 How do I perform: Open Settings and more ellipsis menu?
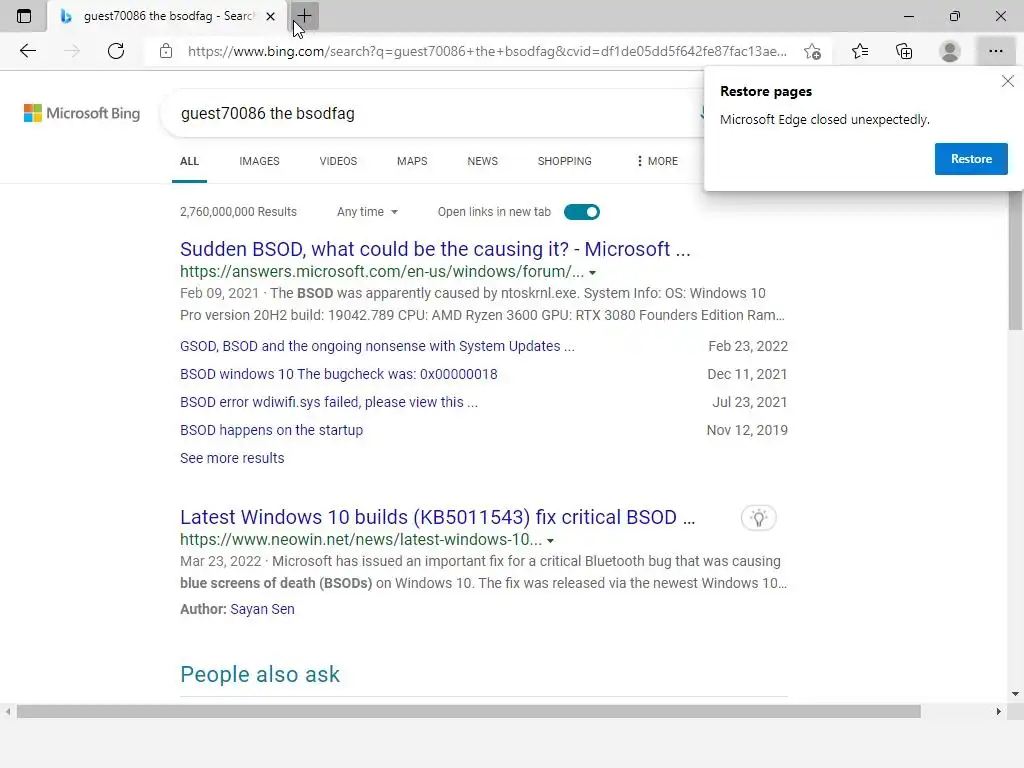click(995, 51)
